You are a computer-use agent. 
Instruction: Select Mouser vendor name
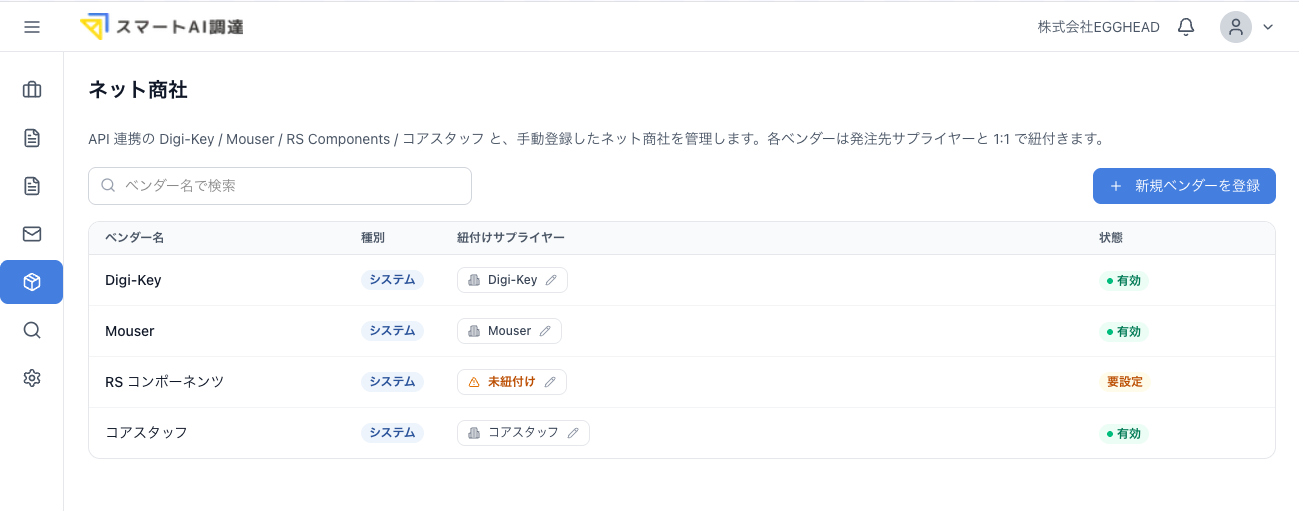(130, 331)
